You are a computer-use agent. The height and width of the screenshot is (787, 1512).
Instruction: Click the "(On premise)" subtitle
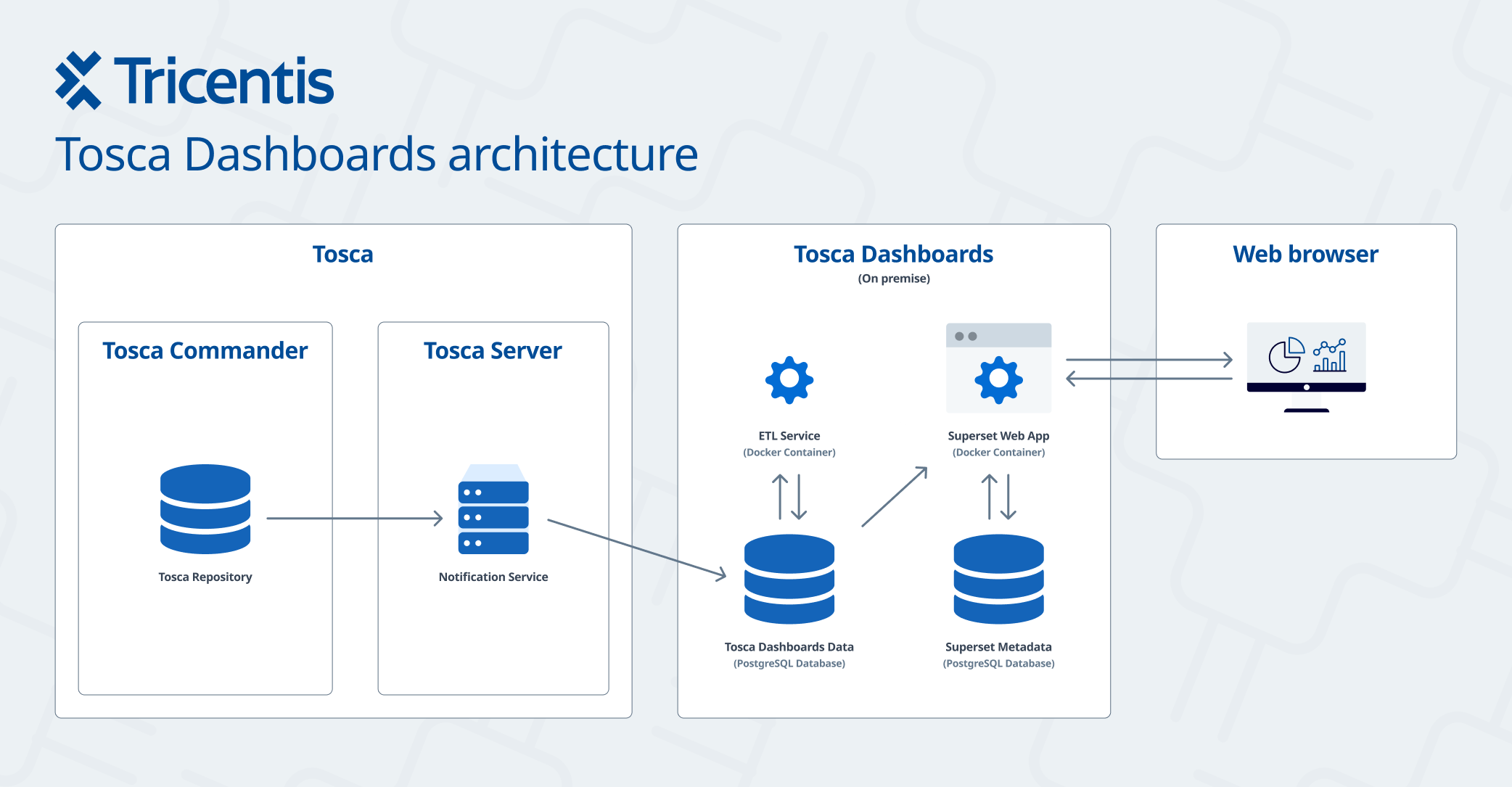click(x=894, y=279)
